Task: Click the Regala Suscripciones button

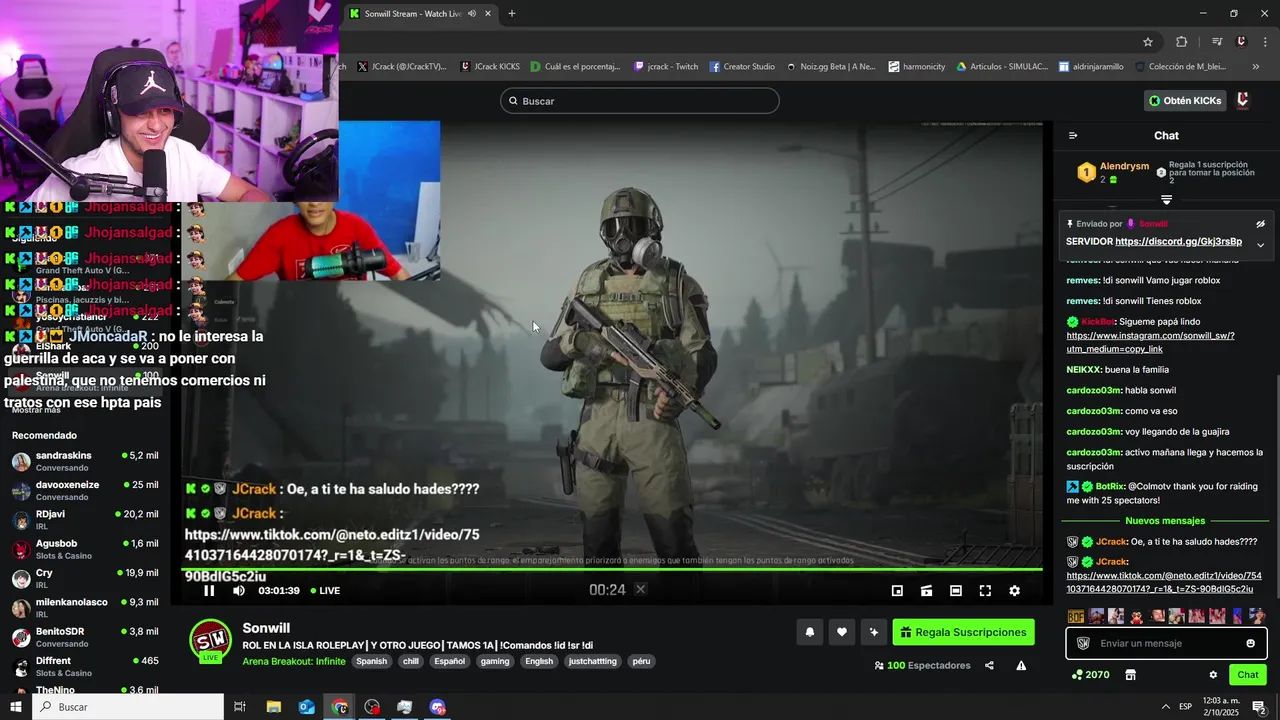Action: tap(963, 632)
